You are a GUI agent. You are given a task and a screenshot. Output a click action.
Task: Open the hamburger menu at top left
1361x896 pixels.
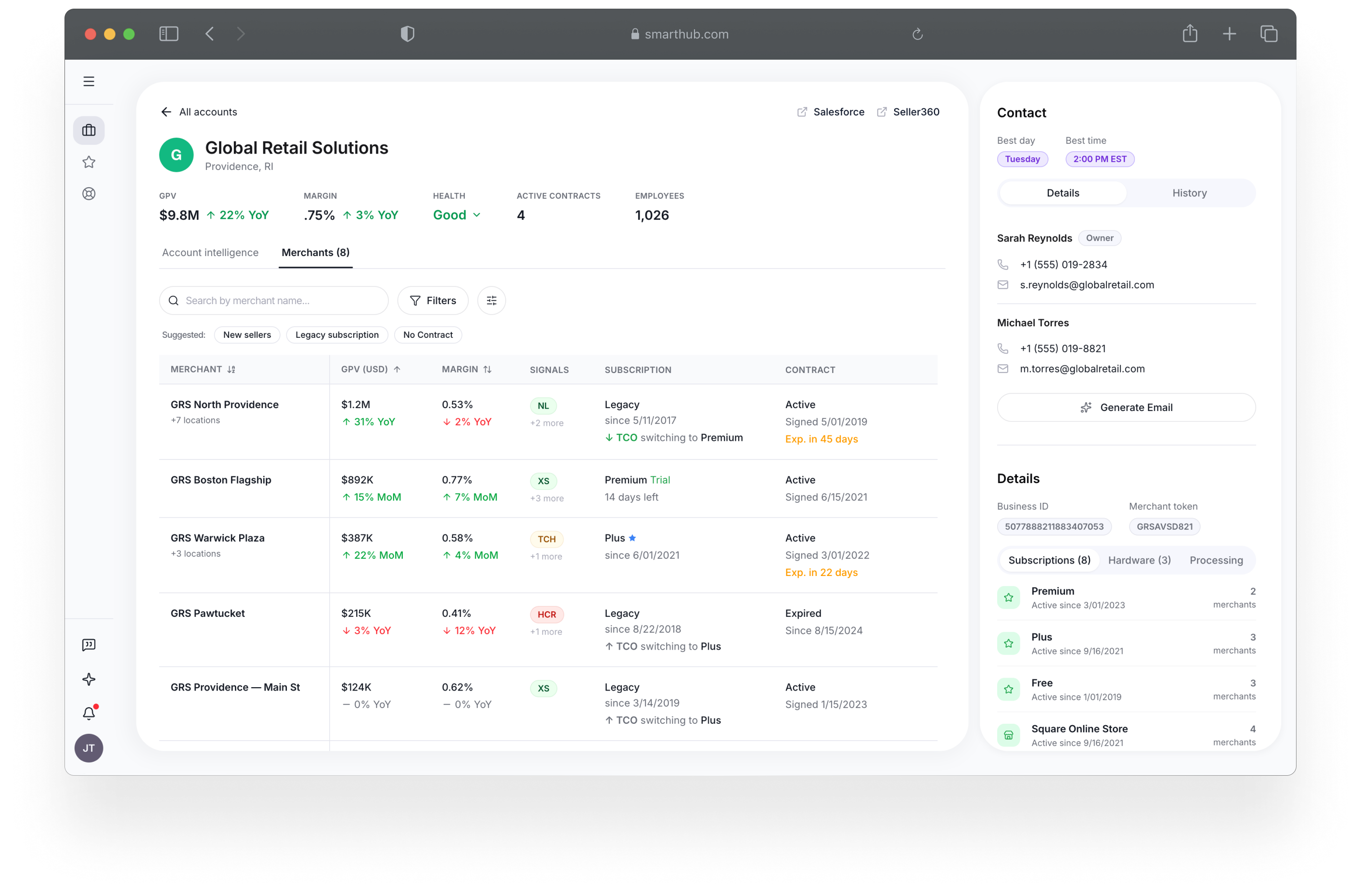coord(89,81)
